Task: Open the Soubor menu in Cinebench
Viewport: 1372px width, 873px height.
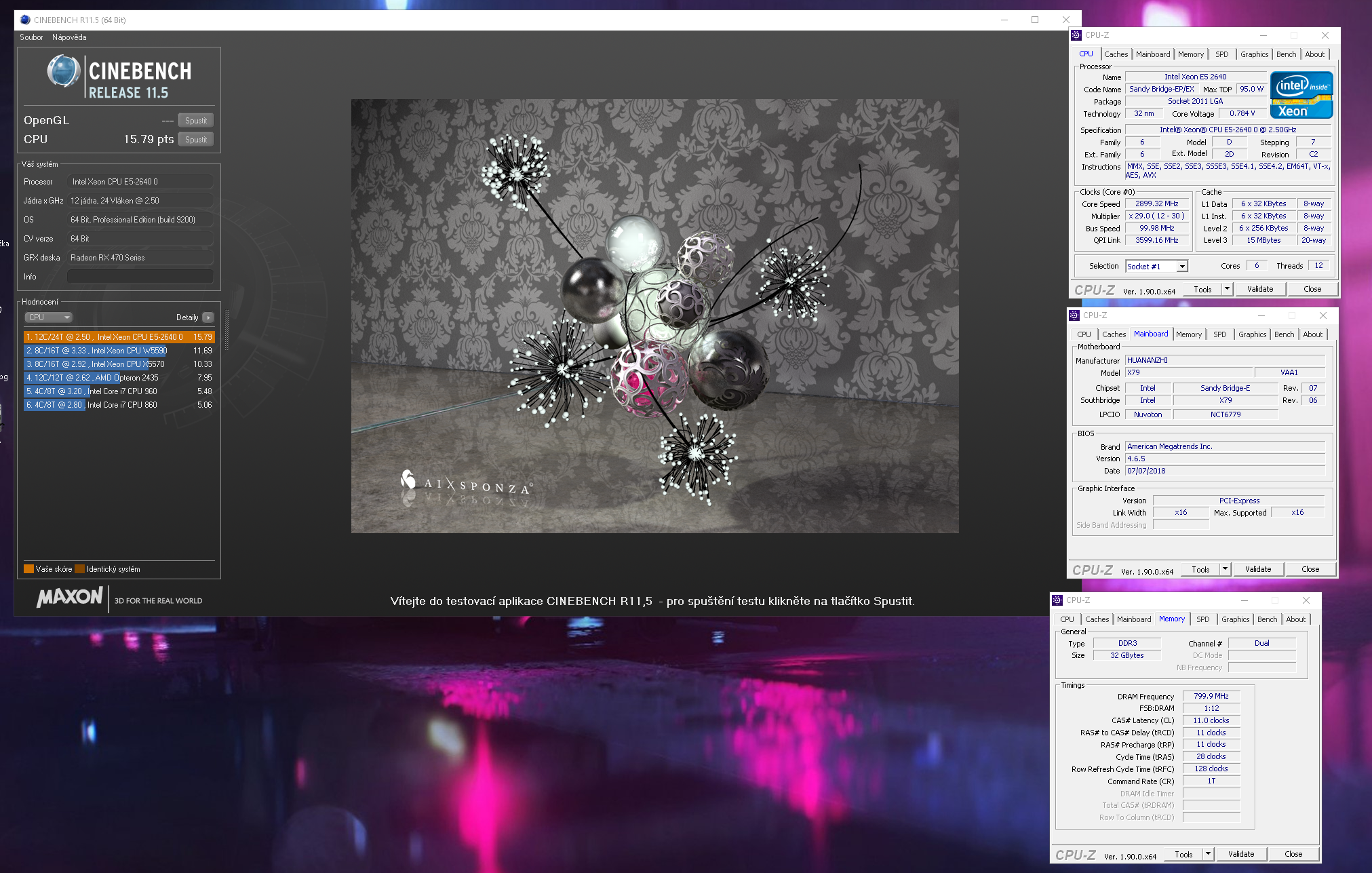Action: click(x=31, y=37)
